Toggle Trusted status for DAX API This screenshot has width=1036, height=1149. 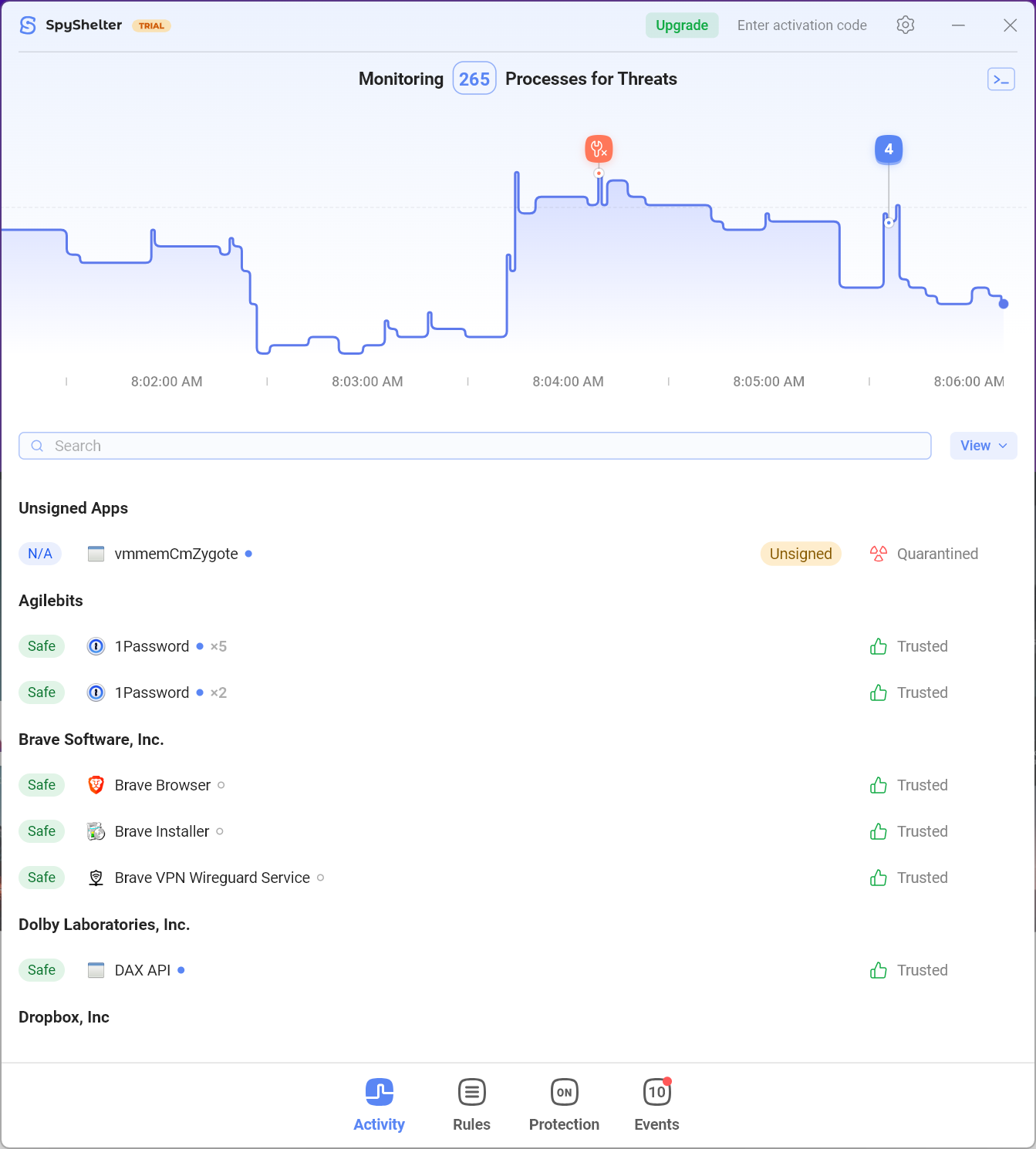(878, 970)
